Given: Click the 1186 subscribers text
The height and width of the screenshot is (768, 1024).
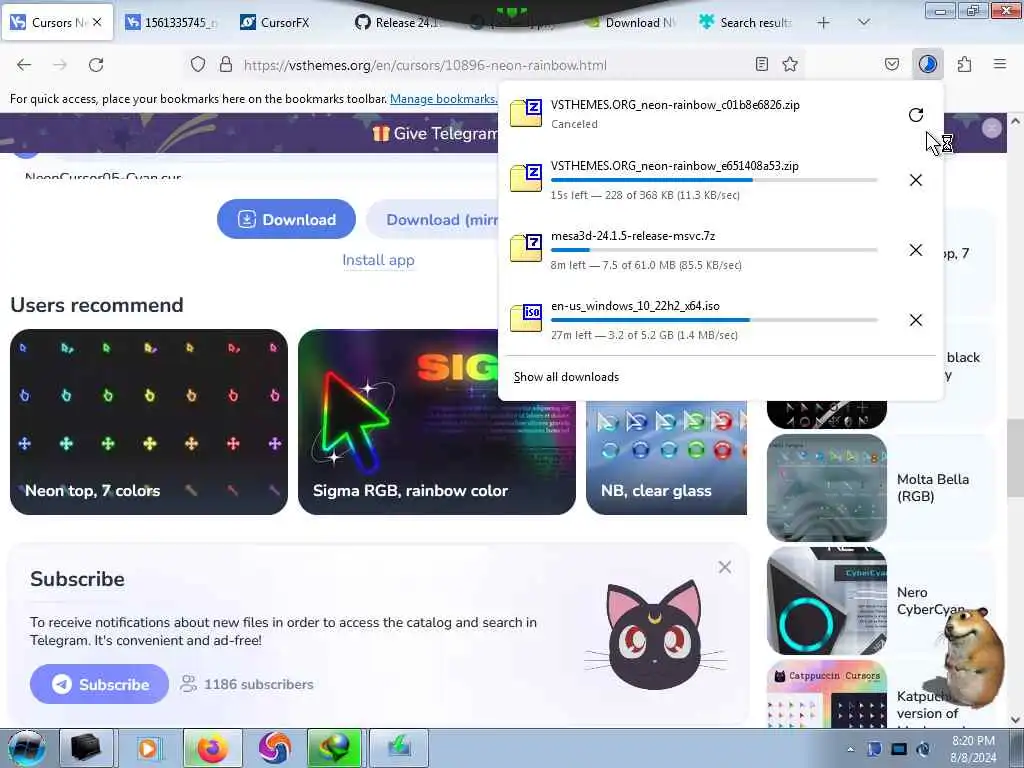Looking at the screenshot, I should (x=259, y=684).
